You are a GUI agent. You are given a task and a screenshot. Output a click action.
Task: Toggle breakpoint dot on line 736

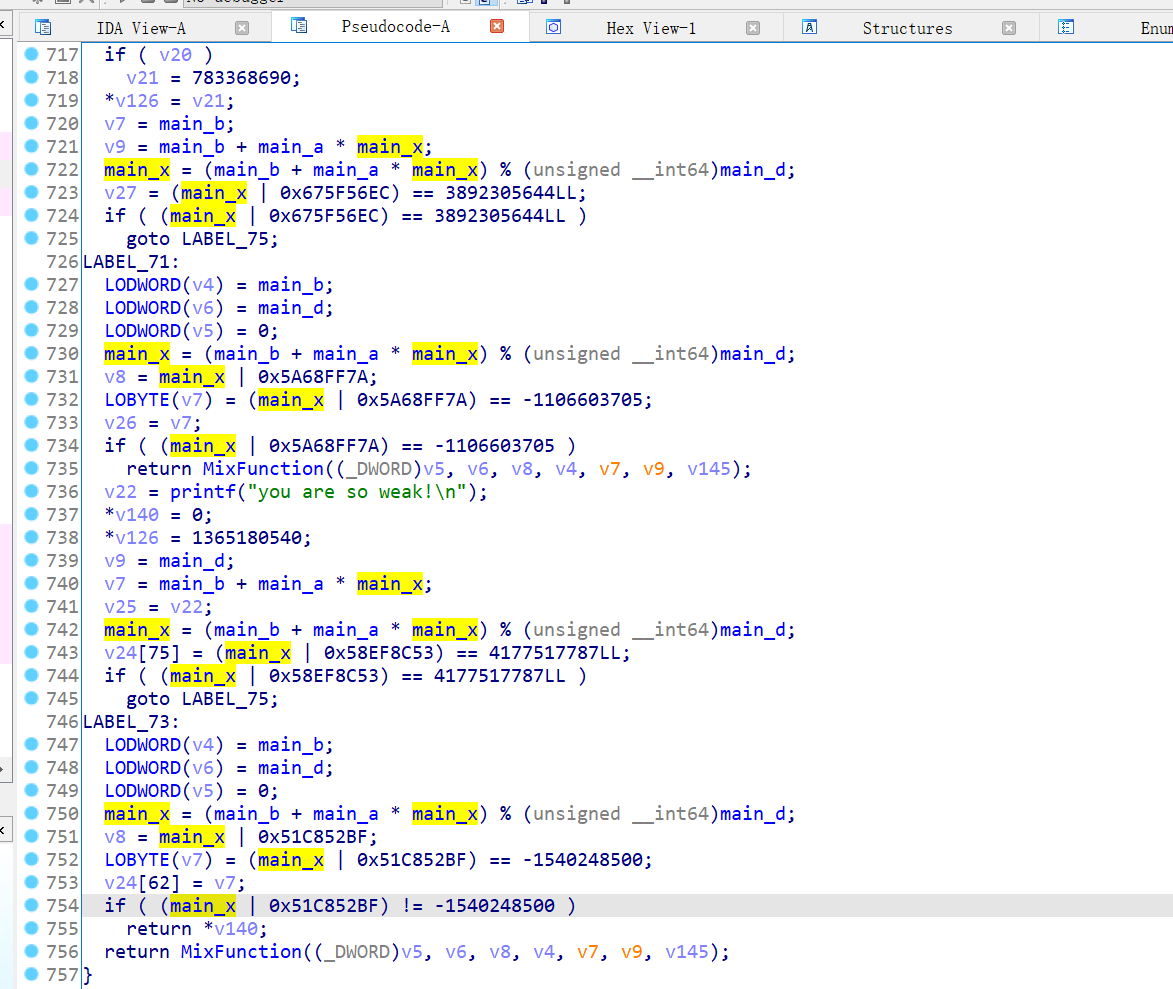(31, 492)
